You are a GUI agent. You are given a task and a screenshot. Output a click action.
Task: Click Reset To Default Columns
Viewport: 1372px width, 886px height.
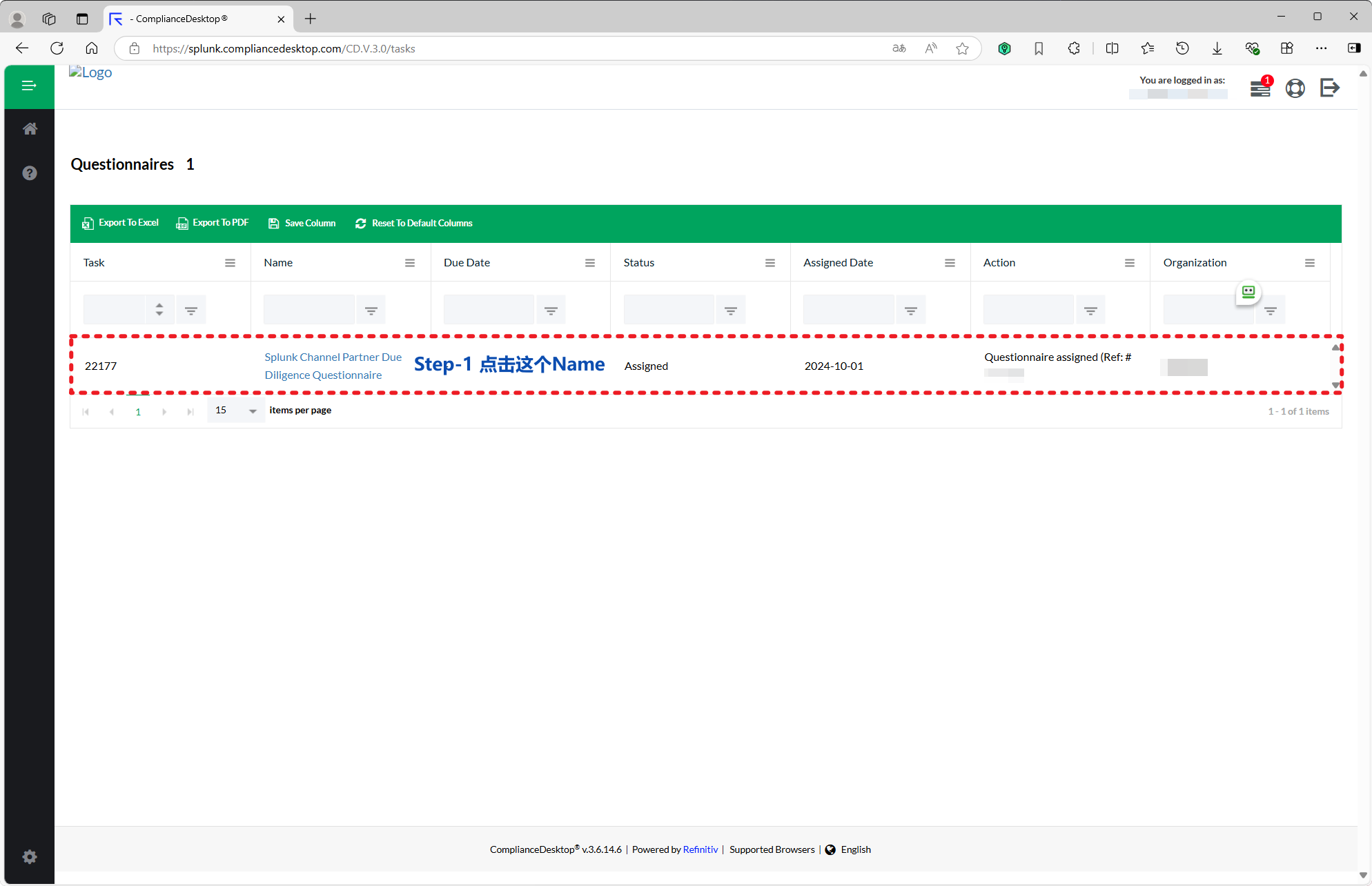(414, 223)
